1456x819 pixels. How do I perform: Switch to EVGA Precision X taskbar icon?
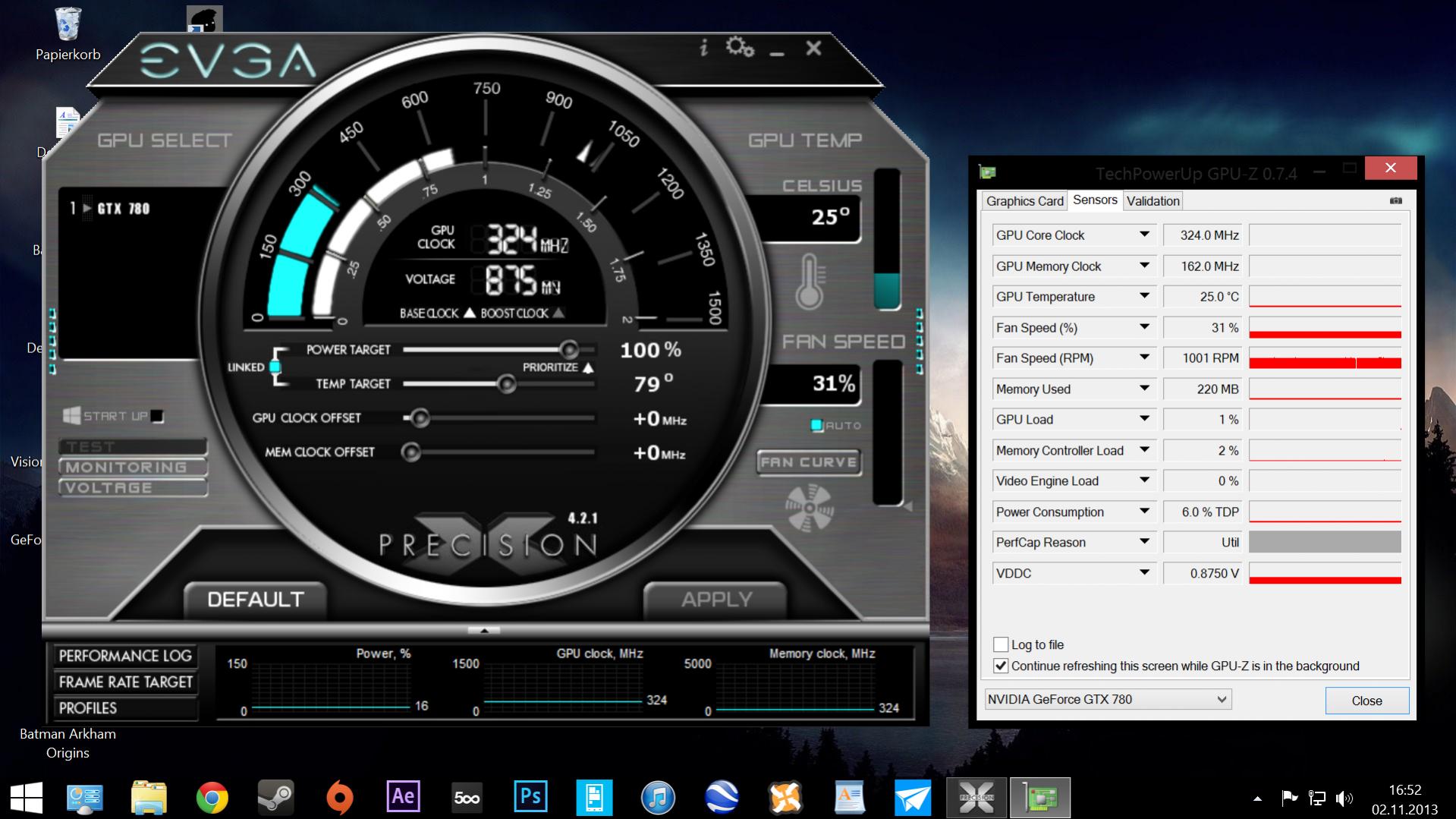click(976, 798)
